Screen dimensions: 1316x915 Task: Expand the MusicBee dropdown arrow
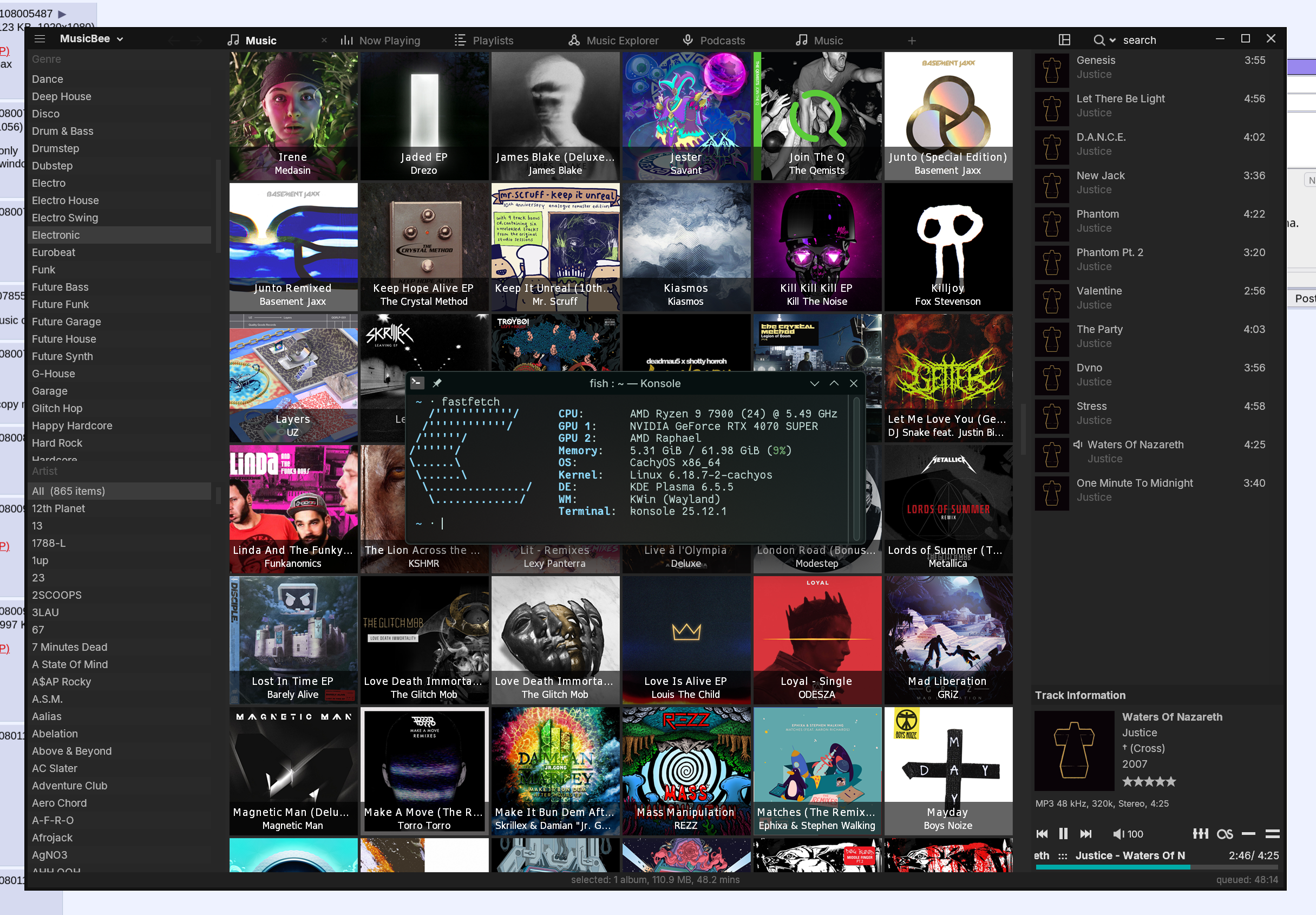click(120, 40)
